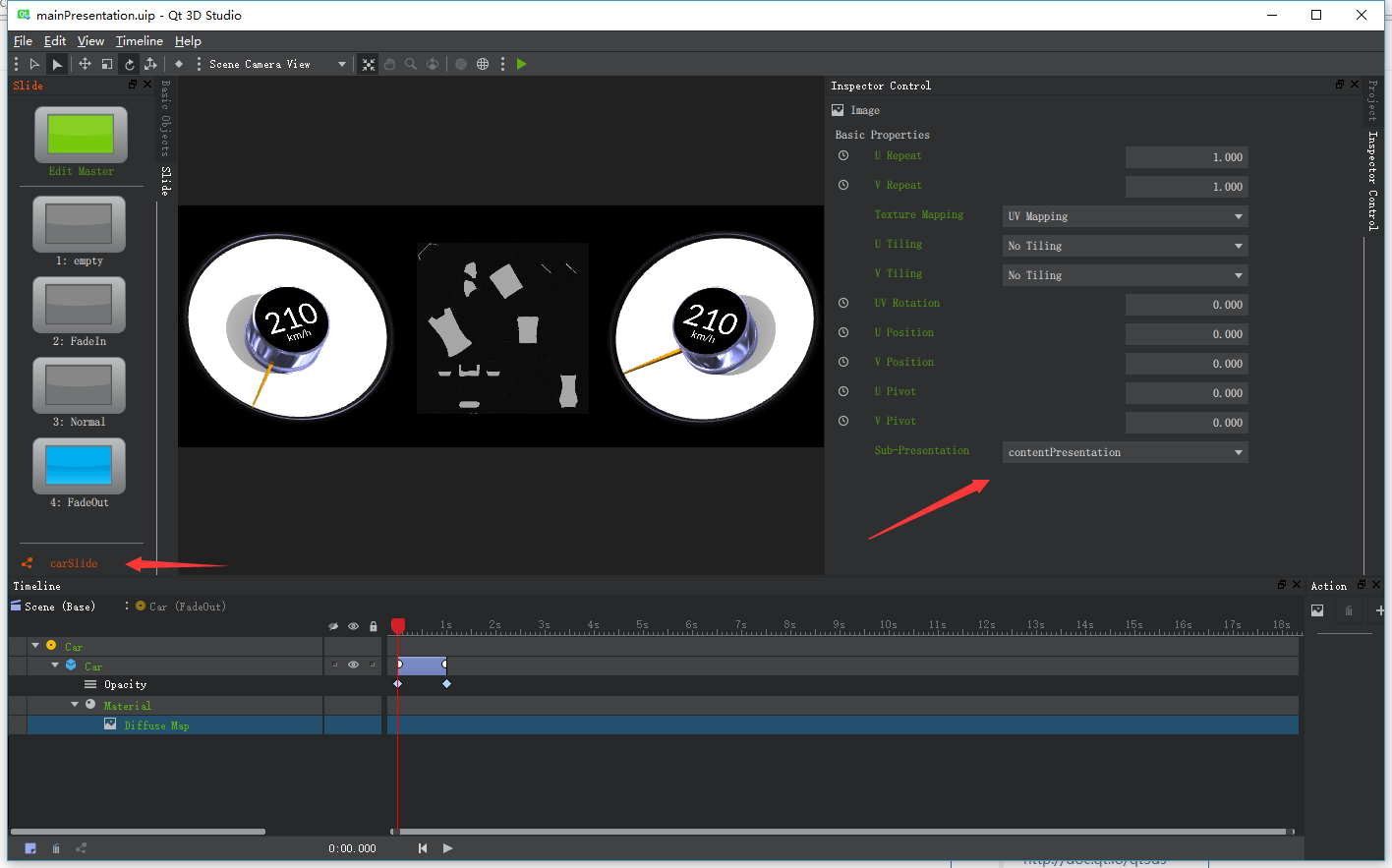Click the animation clock icon for UV Rotation

843,303
